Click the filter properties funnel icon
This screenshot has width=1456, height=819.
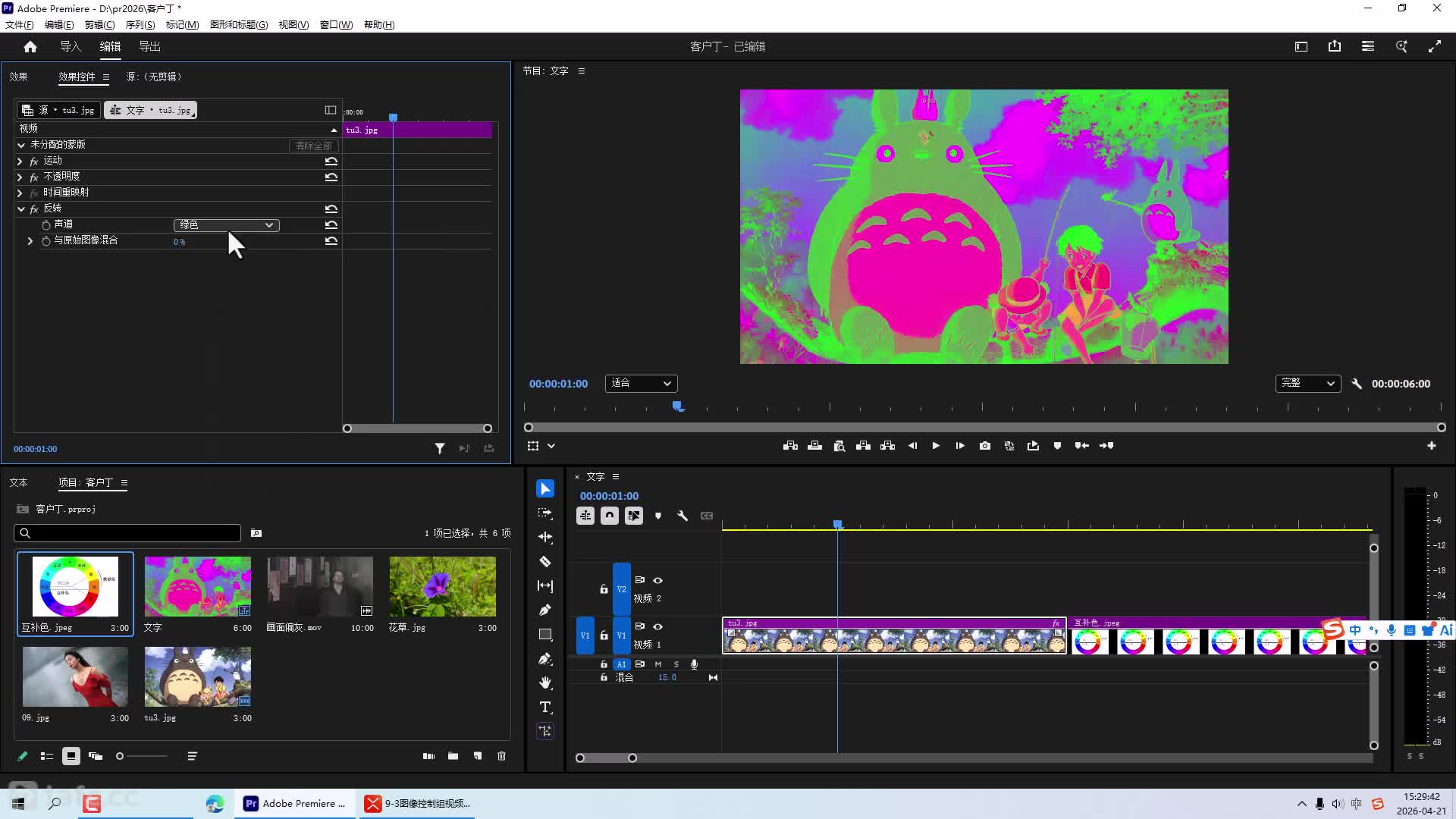tap(440, 449)
